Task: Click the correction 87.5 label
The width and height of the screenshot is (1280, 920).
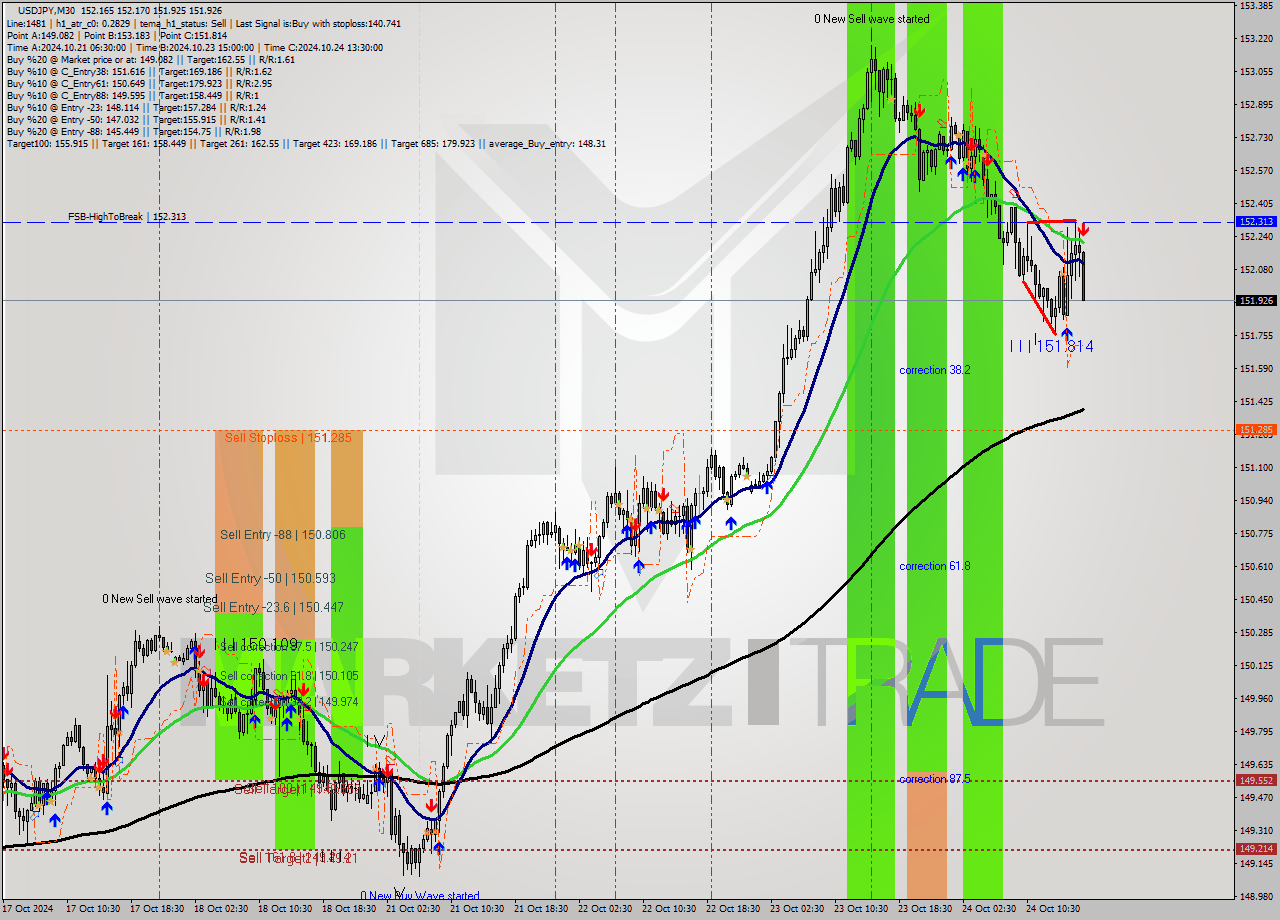Action: [934, 779]
